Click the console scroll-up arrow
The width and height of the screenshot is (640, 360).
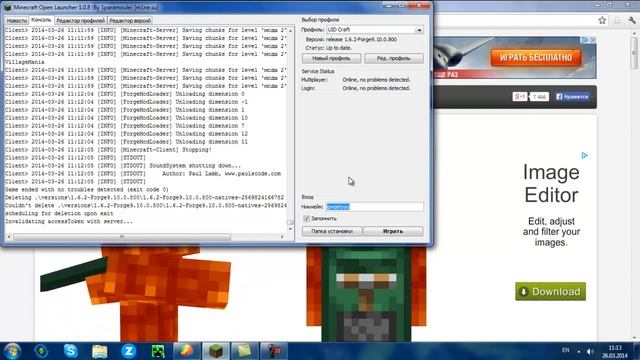(290, 31)
